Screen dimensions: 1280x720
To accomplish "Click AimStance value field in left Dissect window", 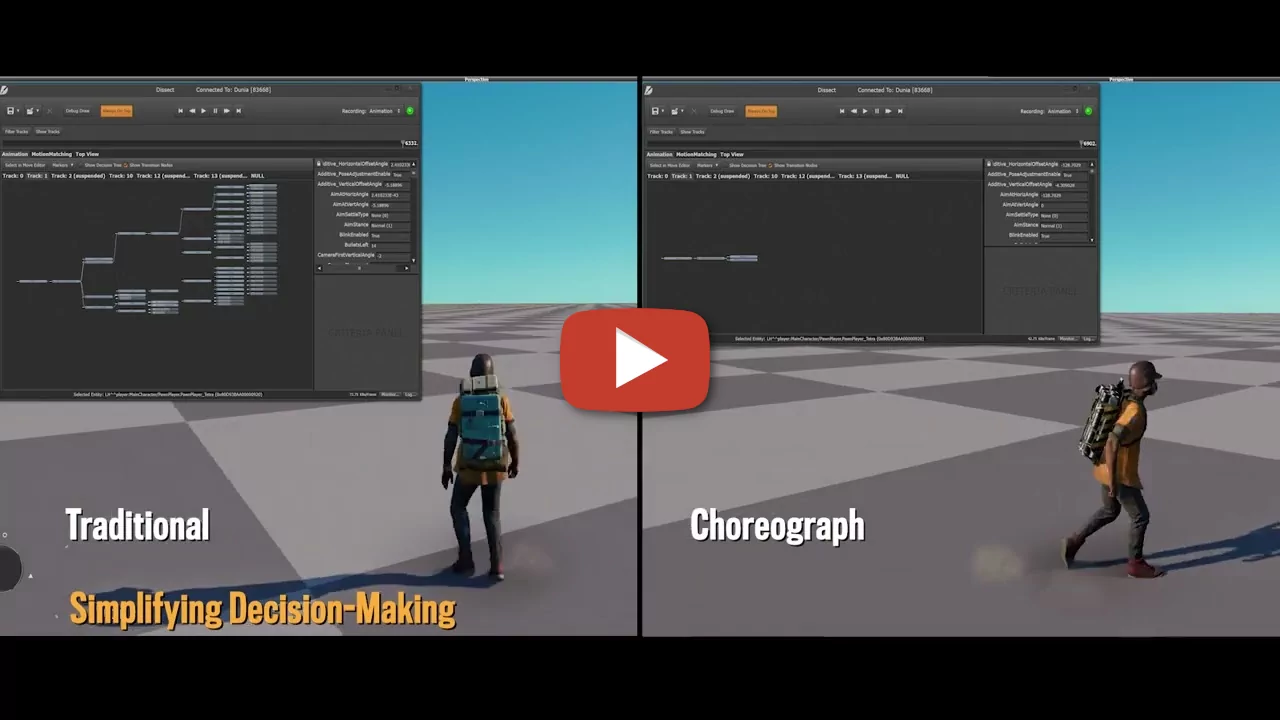I will pos(390,225).
